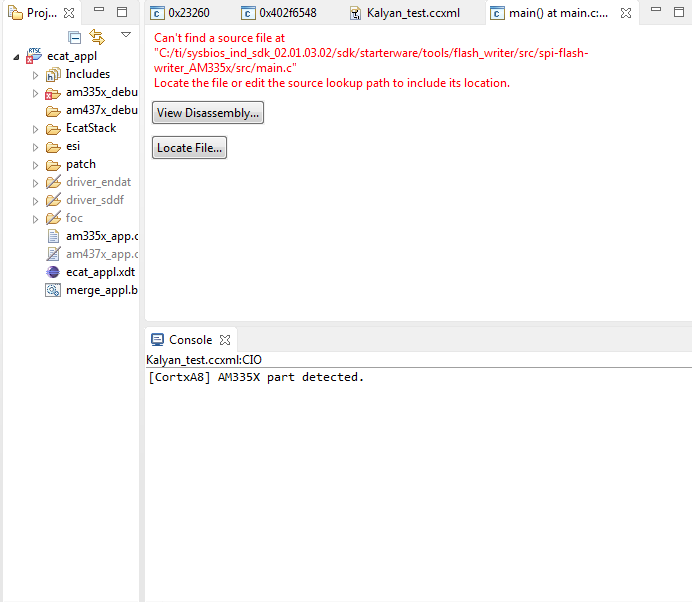Click the excluded driver_endat folder icon

pos(53,182)
